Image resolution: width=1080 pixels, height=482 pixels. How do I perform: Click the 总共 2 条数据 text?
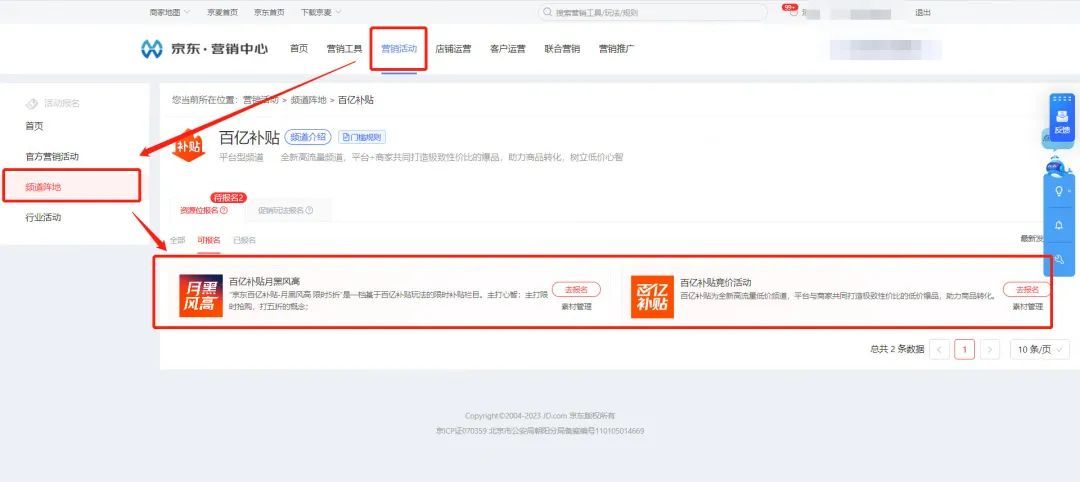pos(897,350)
